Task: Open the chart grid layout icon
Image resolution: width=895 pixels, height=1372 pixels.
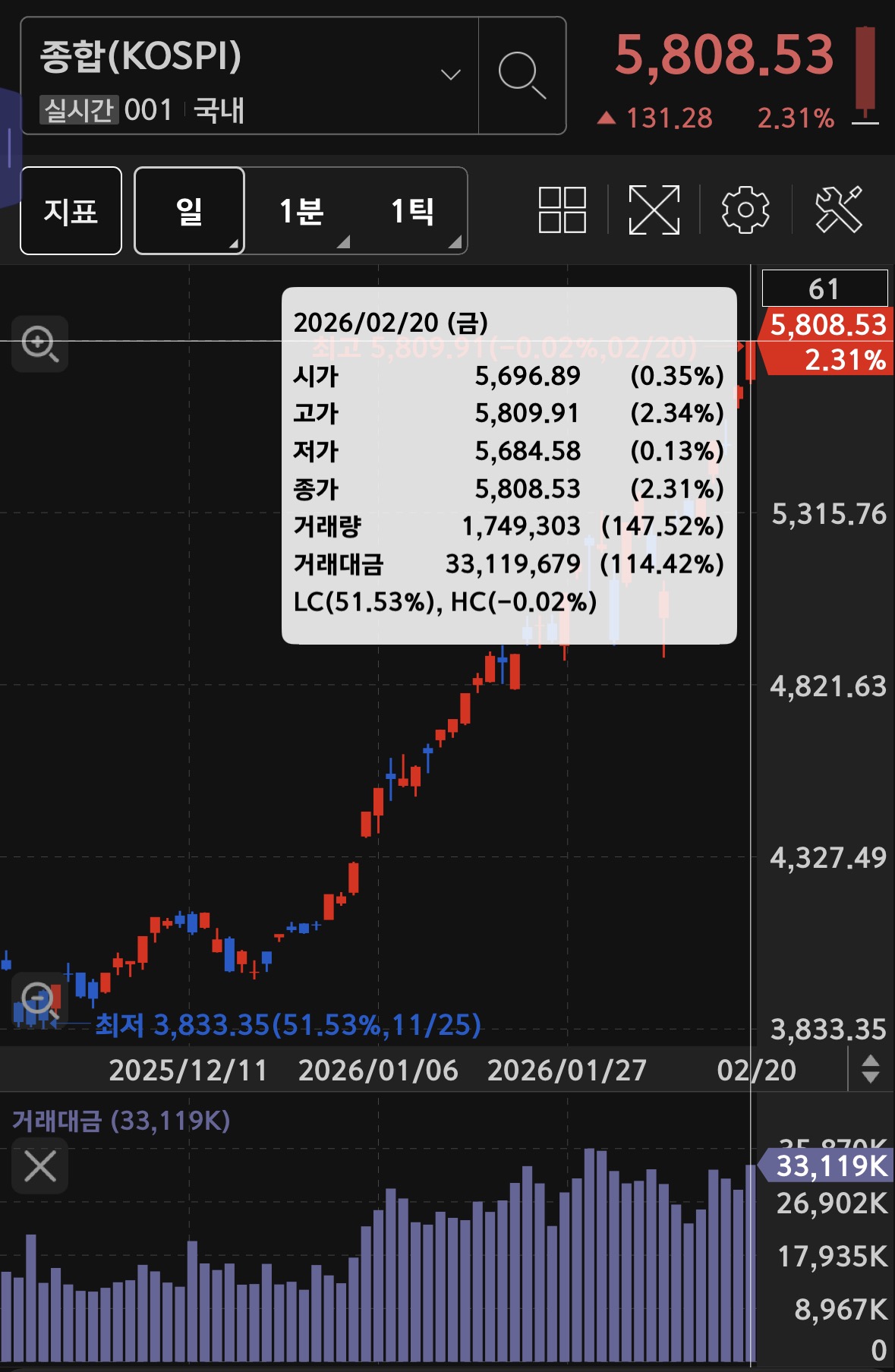Action: click(562, 210)
